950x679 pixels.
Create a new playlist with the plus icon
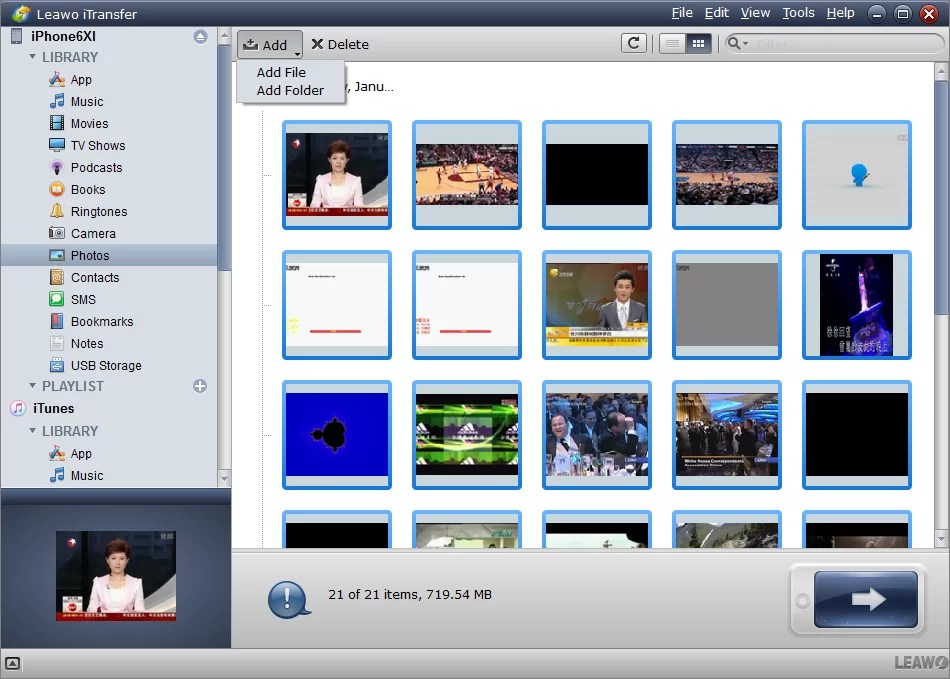tap(200, 385)
